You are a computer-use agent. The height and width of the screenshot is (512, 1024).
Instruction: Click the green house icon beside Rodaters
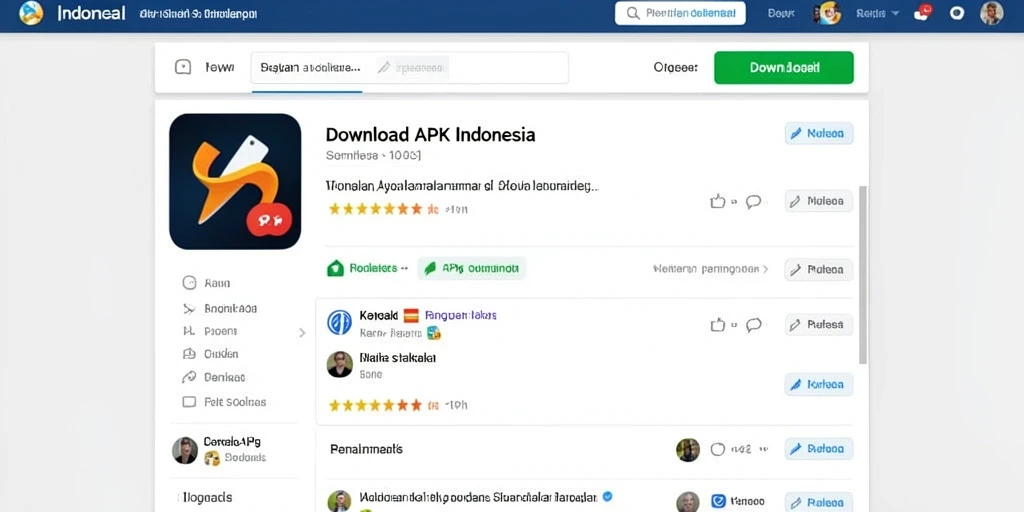(x=335, y=268)
